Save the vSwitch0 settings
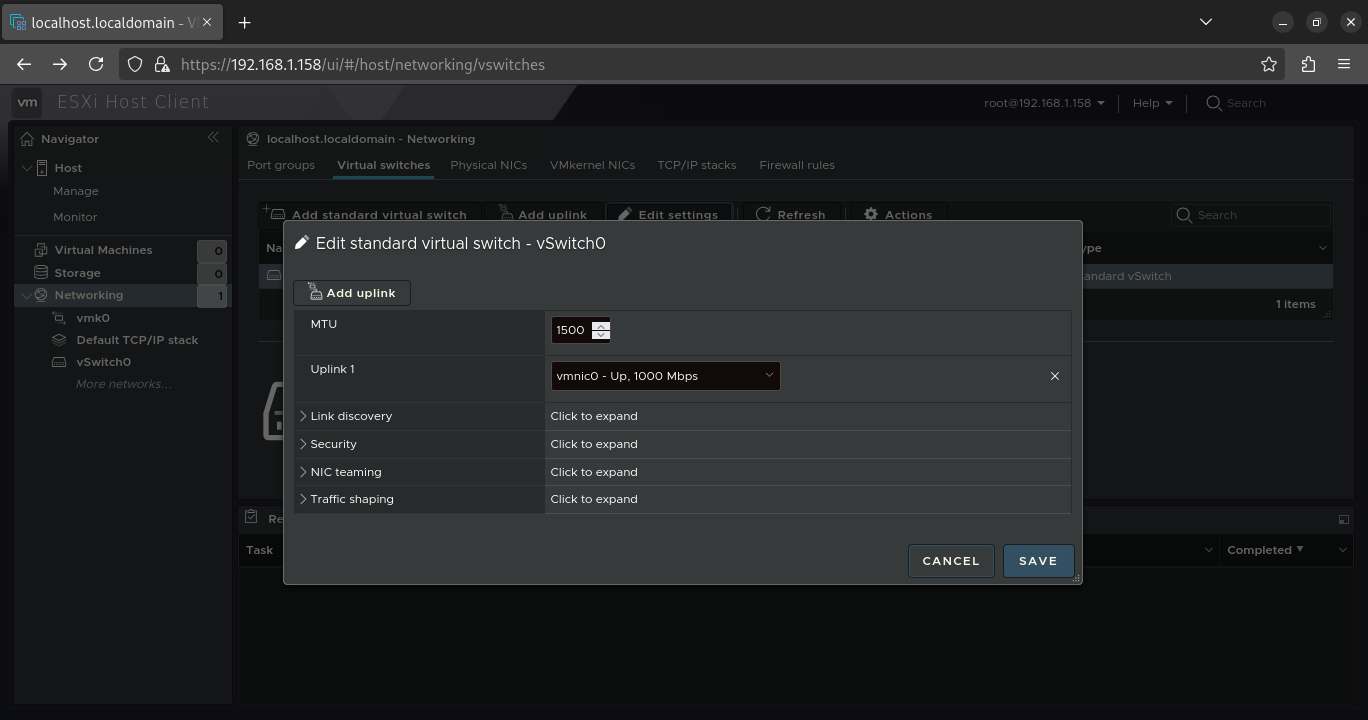The height and width of the screenshot is (720, 1368). point(1038,561)
